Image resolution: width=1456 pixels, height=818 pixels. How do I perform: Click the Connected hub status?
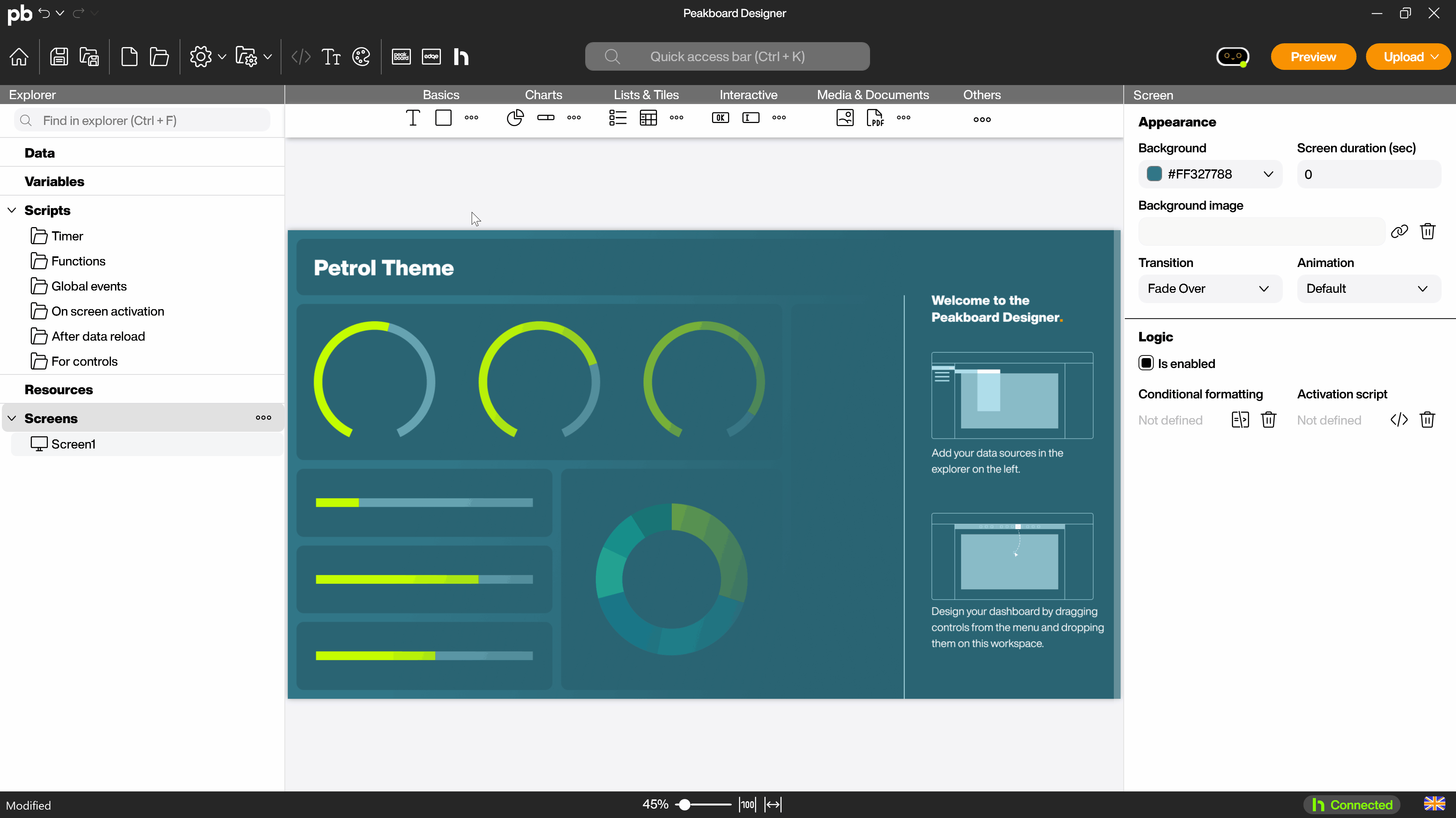tap(1352, 804)
